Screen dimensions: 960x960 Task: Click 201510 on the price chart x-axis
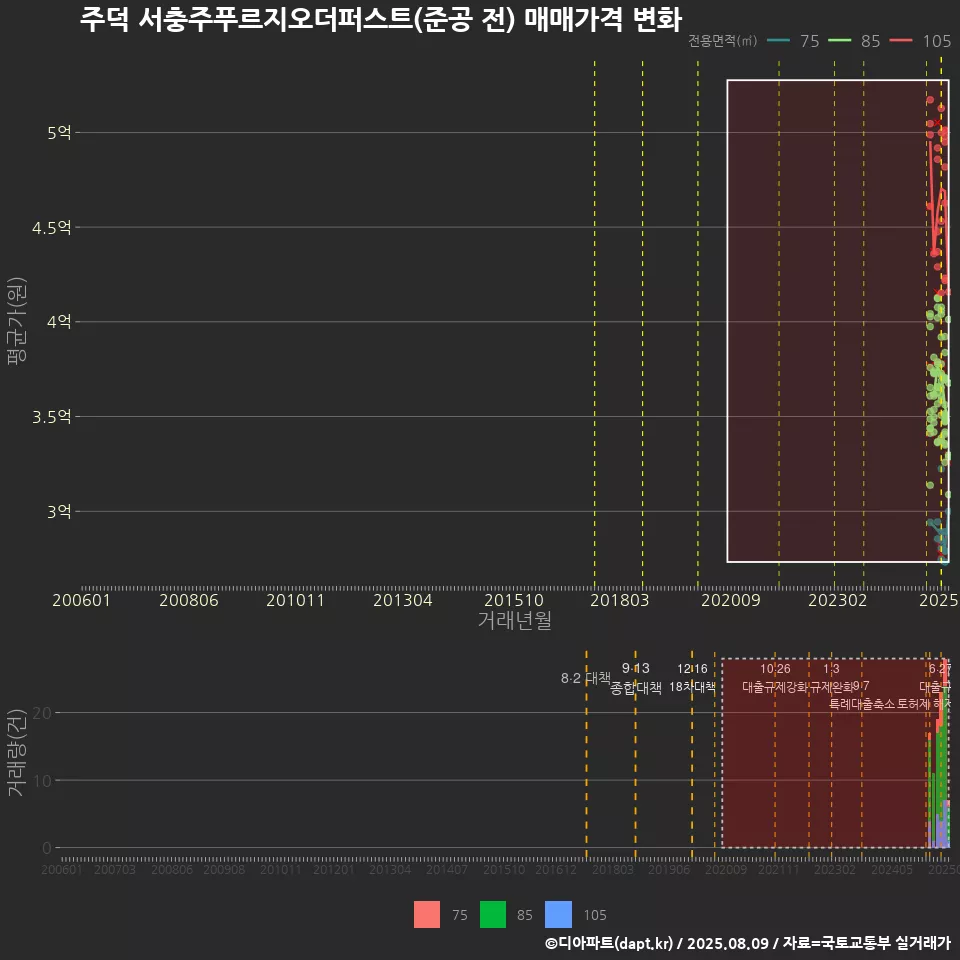(x=514, y=600)
